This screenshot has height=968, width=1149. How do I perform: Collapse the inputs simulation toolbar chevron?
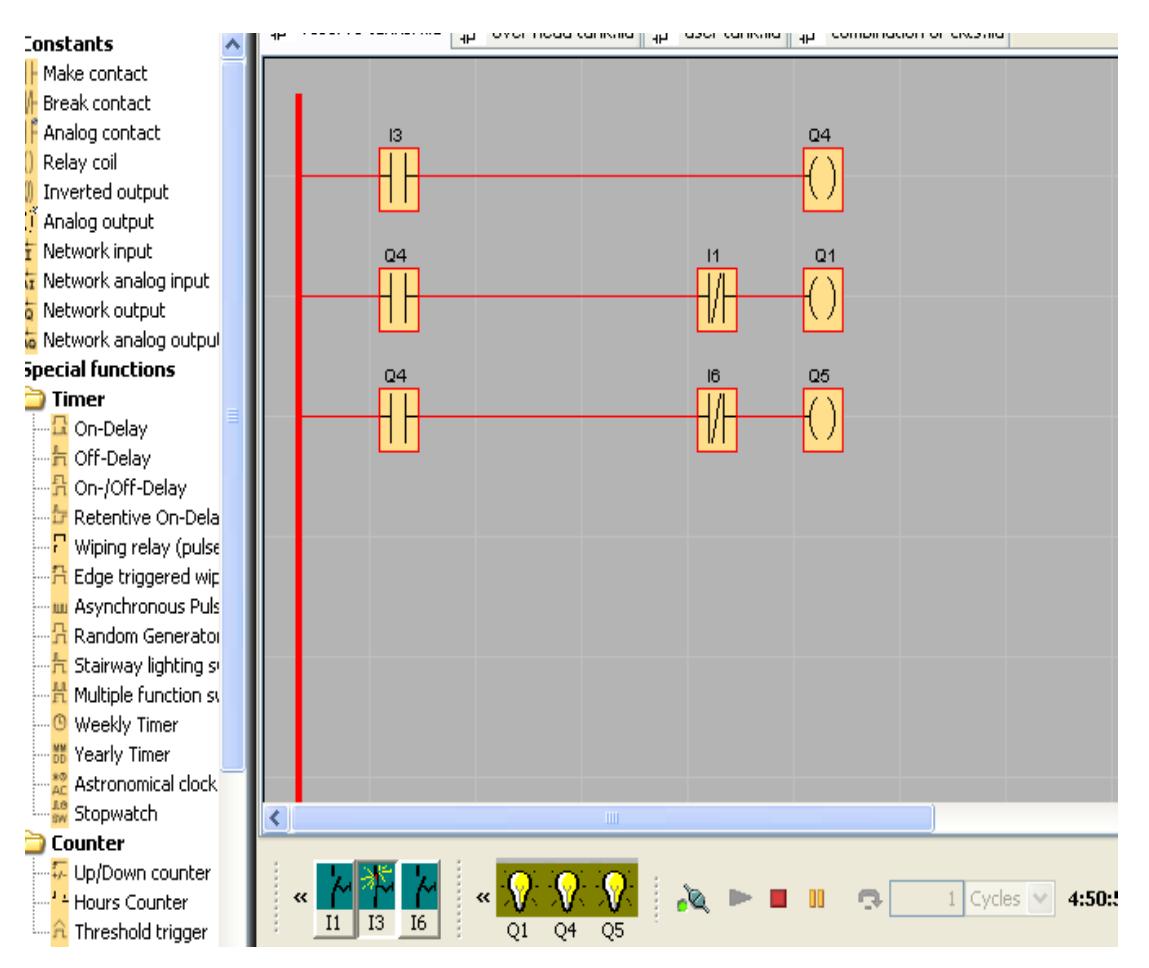(300, 898)
